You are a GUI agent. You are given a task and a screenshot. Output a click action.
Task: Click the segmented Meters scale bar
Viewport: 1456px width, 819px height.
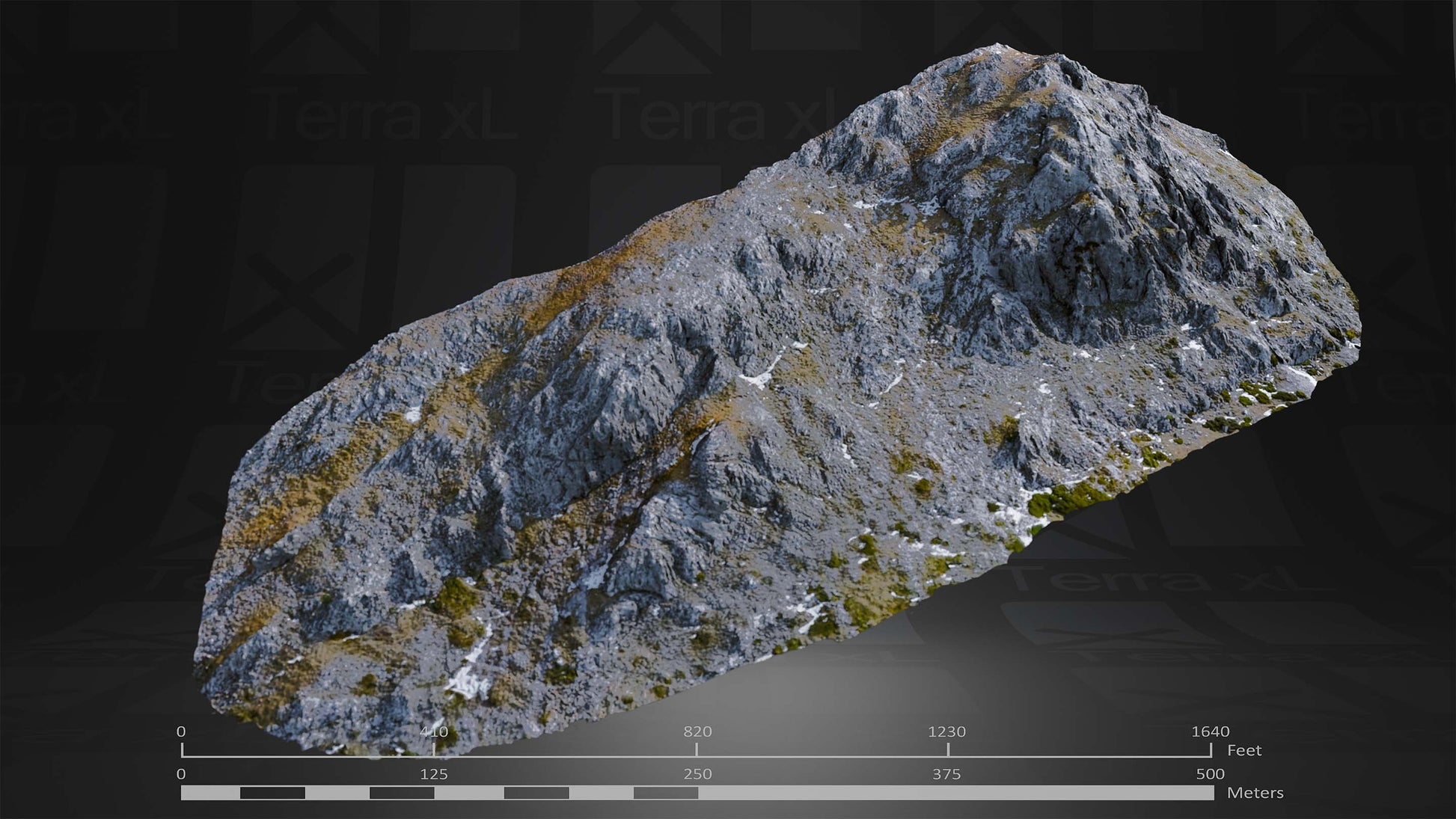[697, 793]
